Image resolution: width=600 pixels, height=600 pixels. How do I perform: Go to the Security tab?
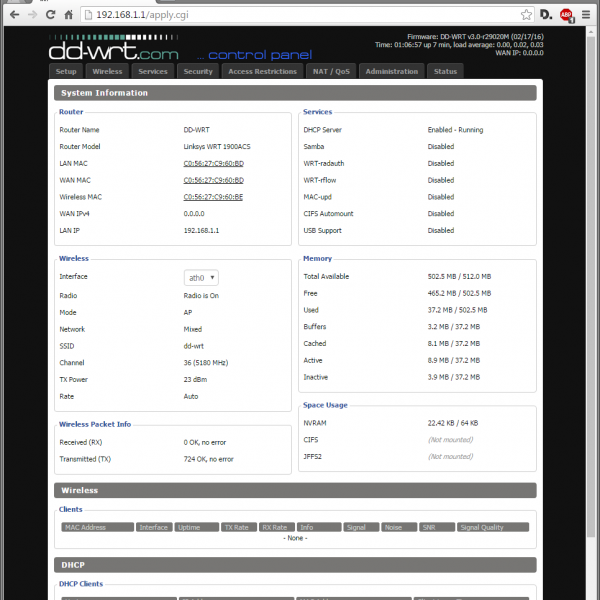198,71
